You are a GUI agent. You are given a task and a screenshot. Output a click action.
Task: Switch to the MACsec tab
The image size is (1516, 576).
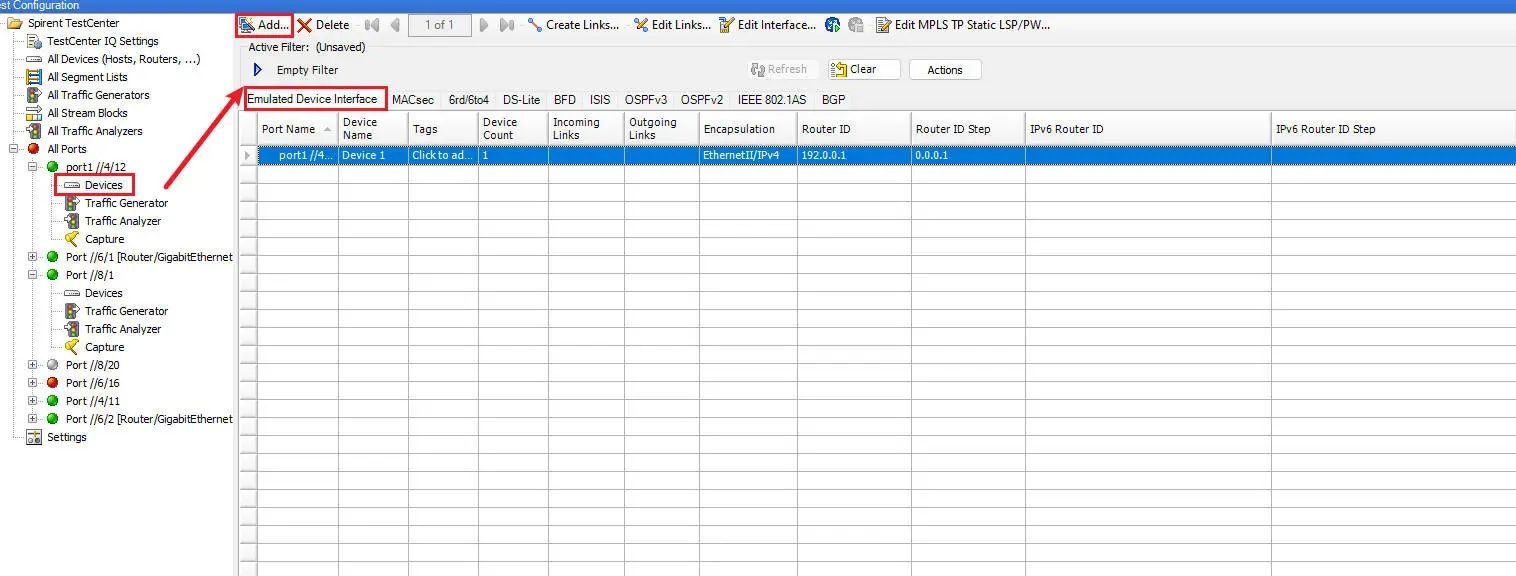[412, 100]
